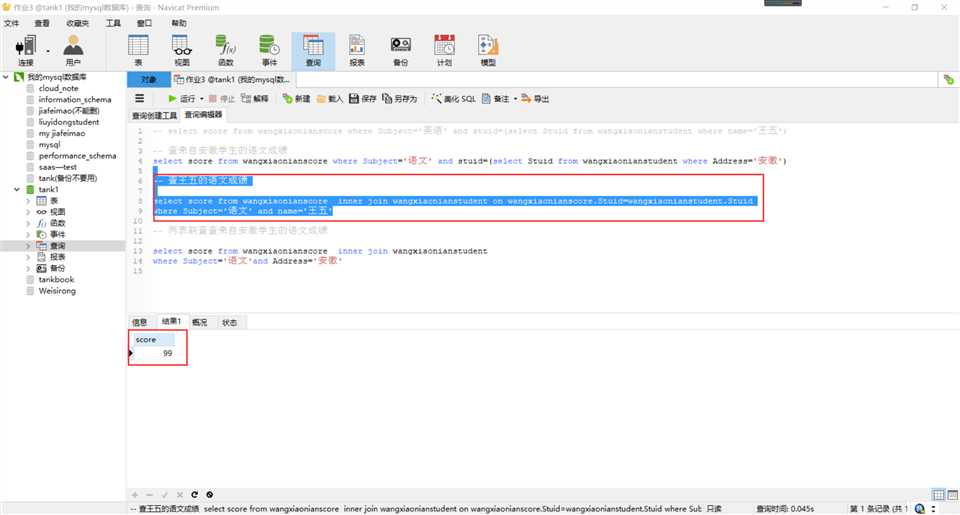
Task: Switch to form view icon at bottom right
Action: tap(953, 495)
